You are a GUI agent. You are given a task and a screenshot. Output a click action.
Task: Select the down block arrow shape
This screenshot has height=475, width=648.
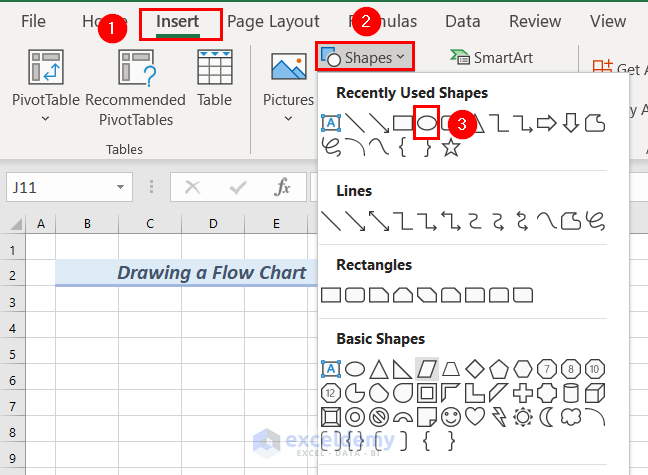571,123
